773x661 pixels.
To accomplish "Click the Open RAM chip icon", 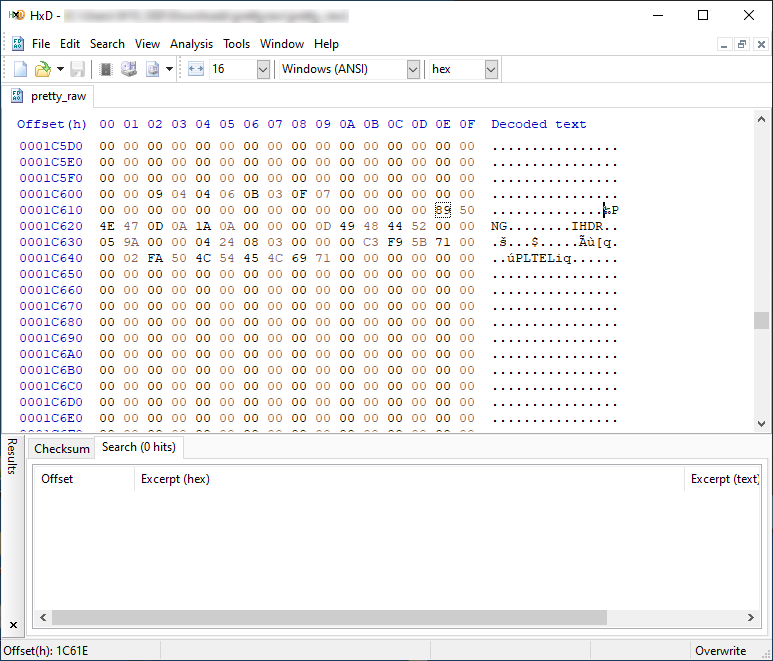I will (x=106, y=69).
